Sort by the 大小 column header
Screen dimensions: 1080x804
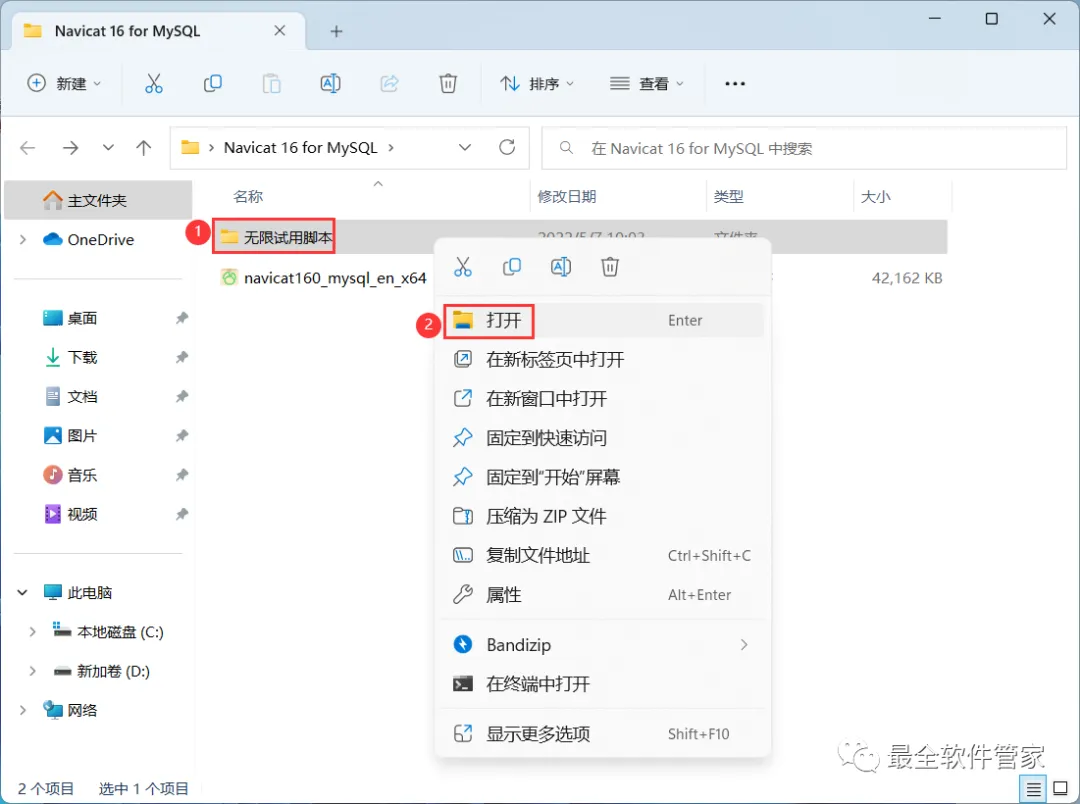875,197
